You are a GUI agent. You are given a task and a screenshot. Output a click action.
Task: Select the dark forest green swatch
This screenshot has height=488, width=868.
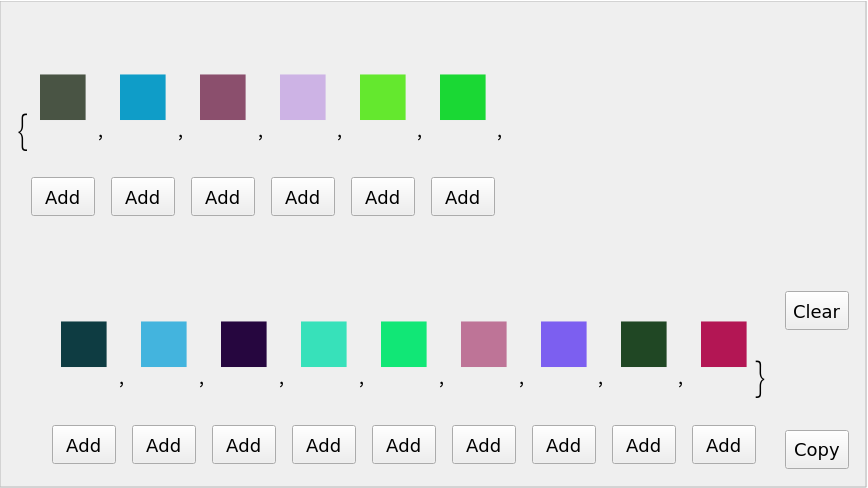[x=644, y=344]
